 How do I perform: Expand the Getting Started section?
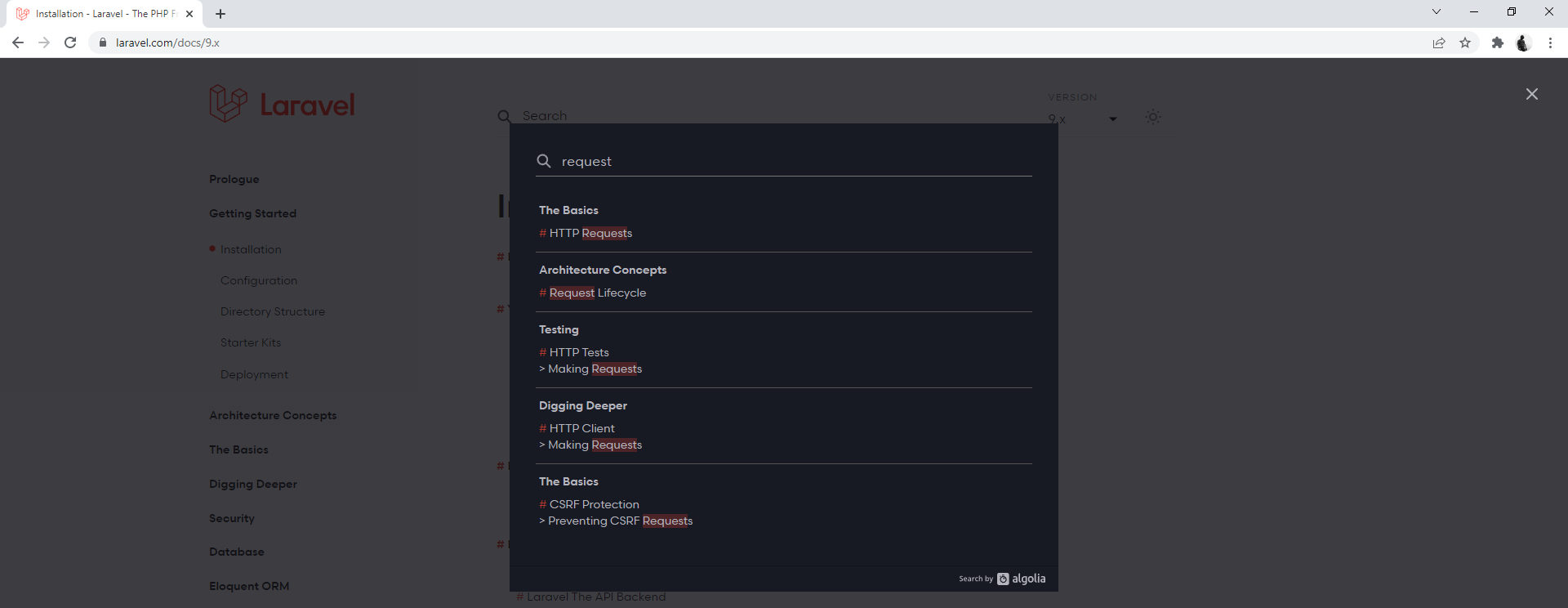(252, 213)
